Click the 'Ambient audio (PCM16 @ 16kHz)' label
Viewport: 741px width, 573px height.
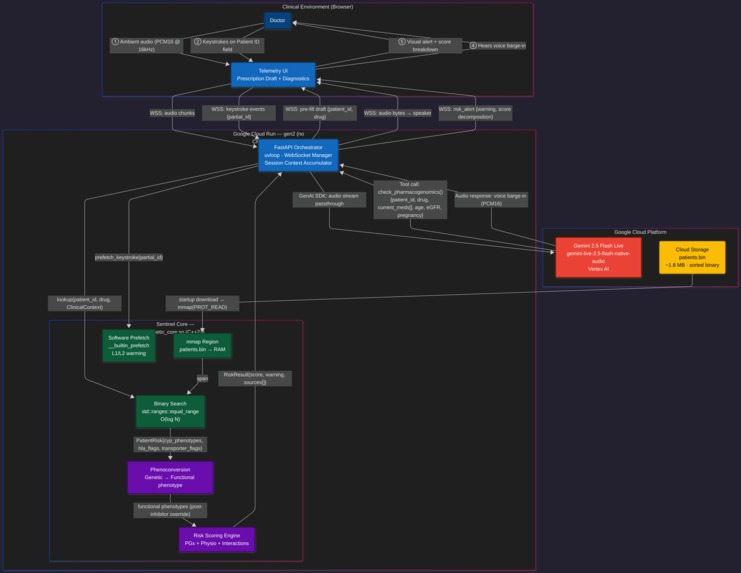click(x=146, y=45)
